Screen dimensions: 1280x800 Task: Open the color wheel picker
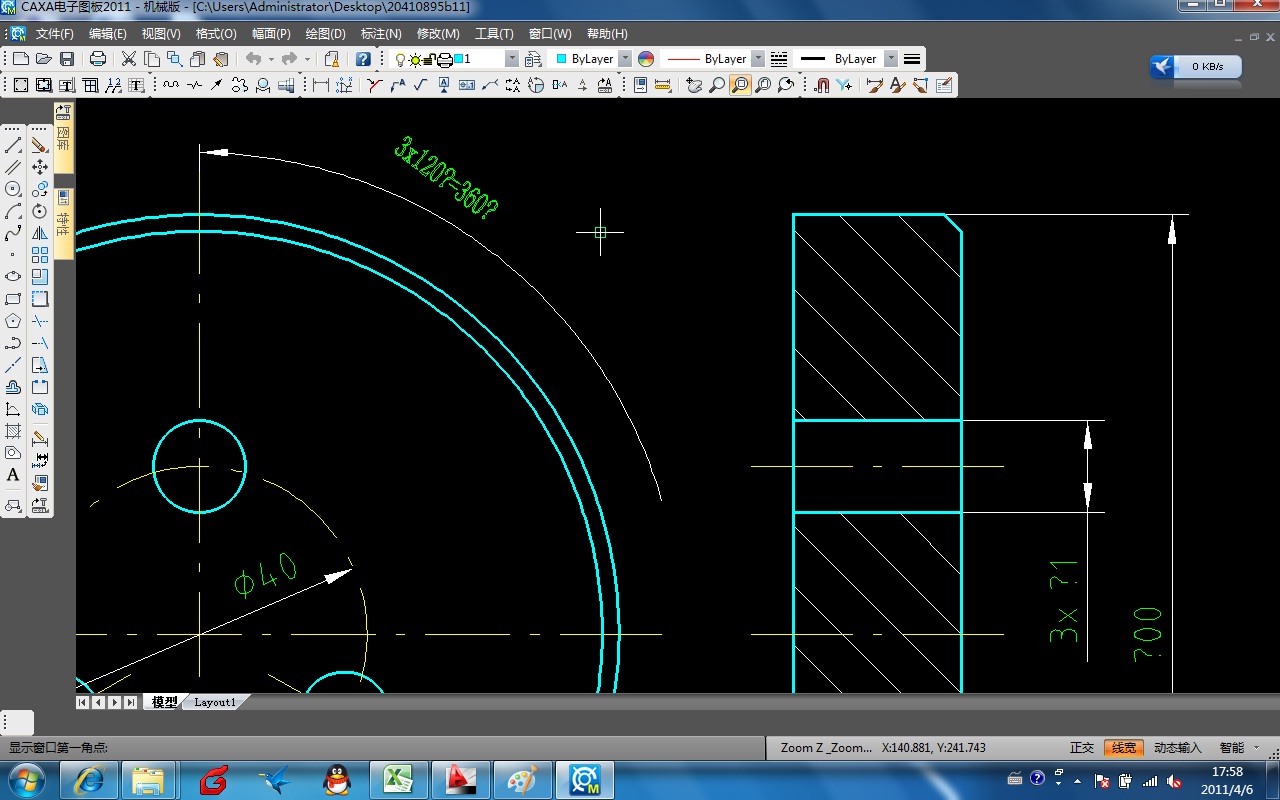click(x=646, y=59)
